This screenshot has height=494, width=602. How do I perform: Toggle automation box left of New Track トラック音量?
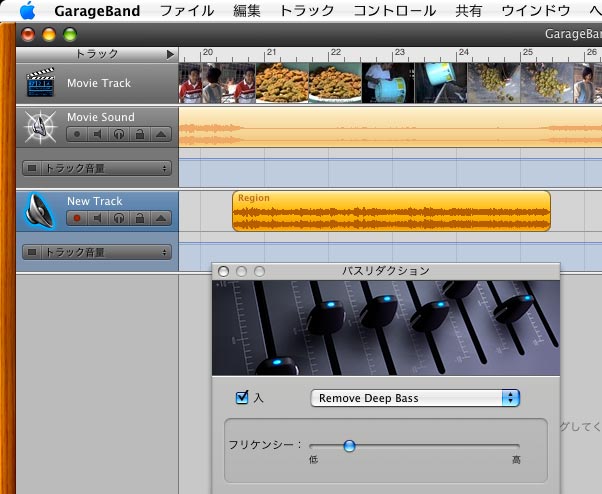32,252
